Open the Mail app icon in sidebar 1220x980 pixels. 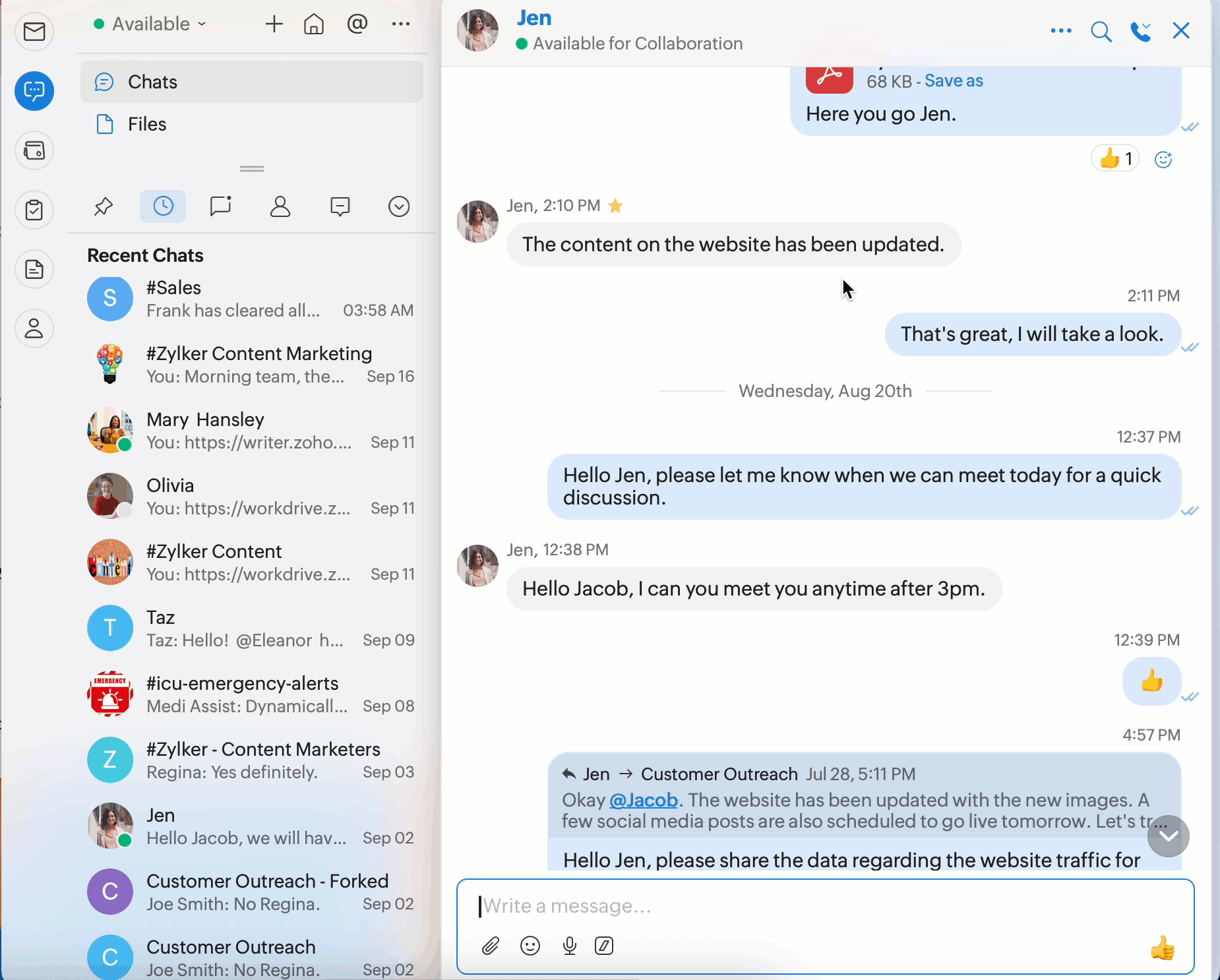coord(34,31)
